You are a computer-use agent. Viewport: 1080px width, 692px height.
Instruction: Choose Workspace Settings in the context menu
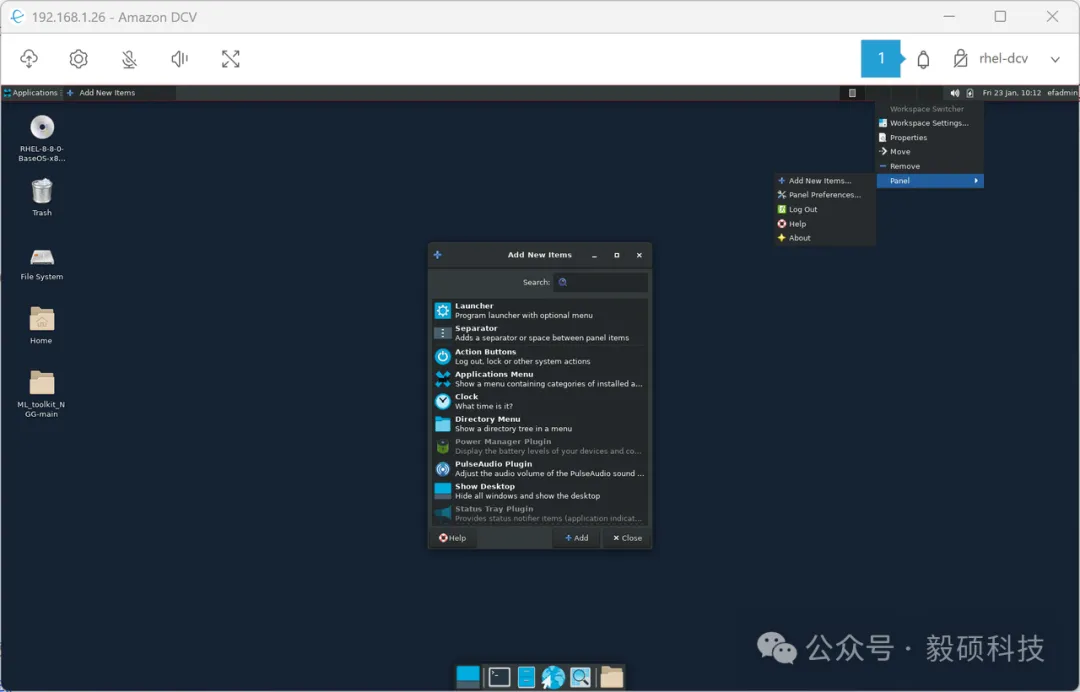[928, 123]
